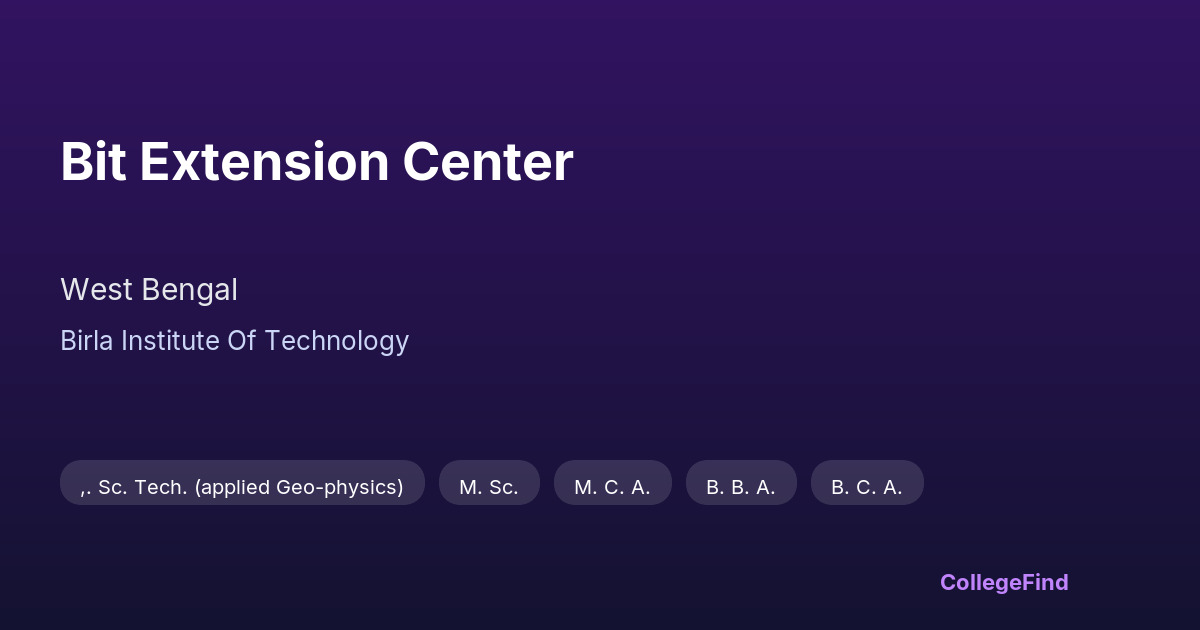Viewport: 1200px width, 630px height.
Task: Choose the M. C. A. course chip
Action: [612, 487]
